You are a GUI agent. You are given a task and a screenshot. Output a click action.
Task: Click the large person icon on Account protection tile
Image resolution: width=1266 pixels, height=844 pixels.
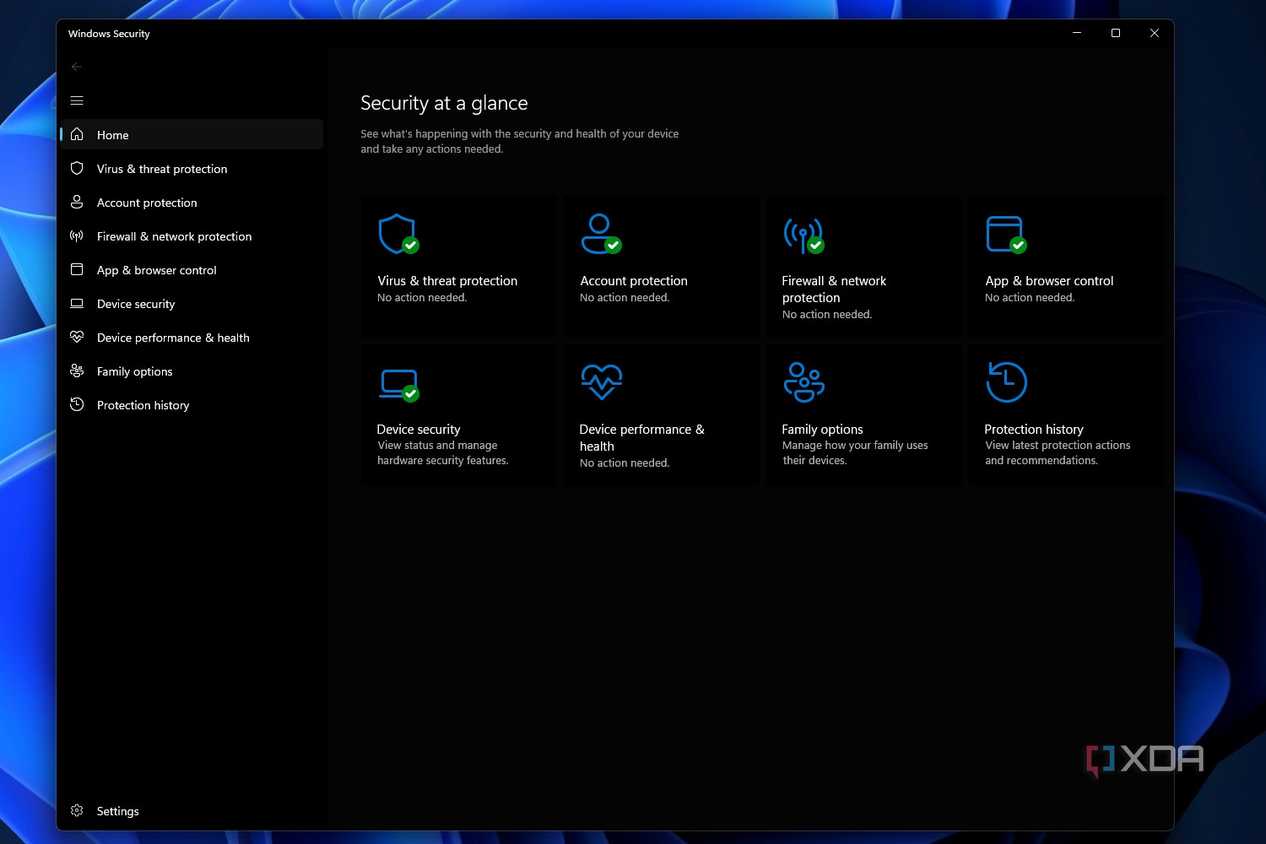[x=601, y=234]
